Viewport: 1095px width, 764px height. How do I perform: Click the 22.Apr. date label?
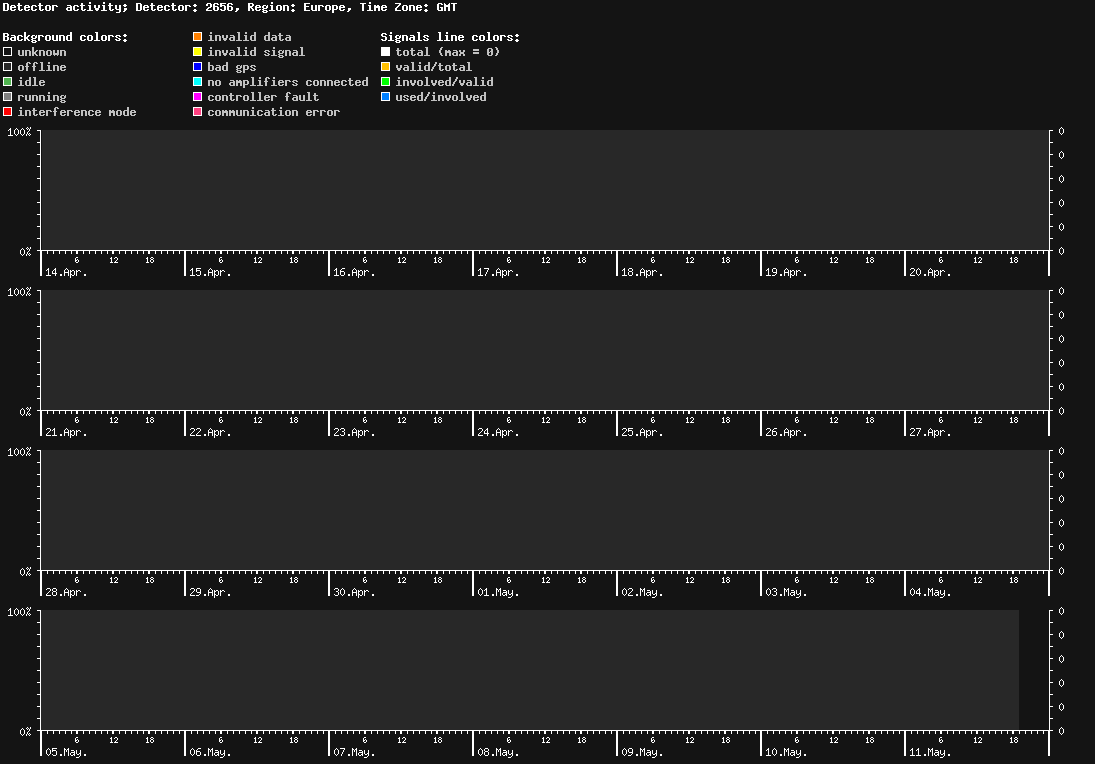(x=210, y=432)
